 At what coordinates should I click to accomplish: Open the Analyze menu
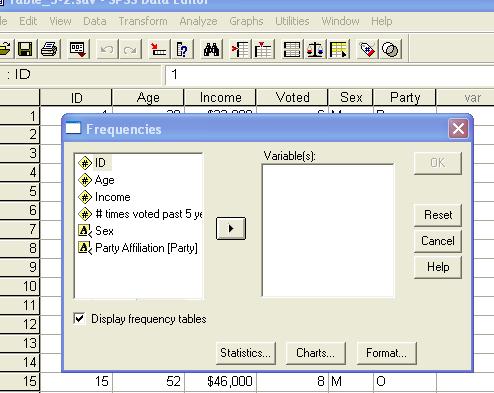click(198, 21)
